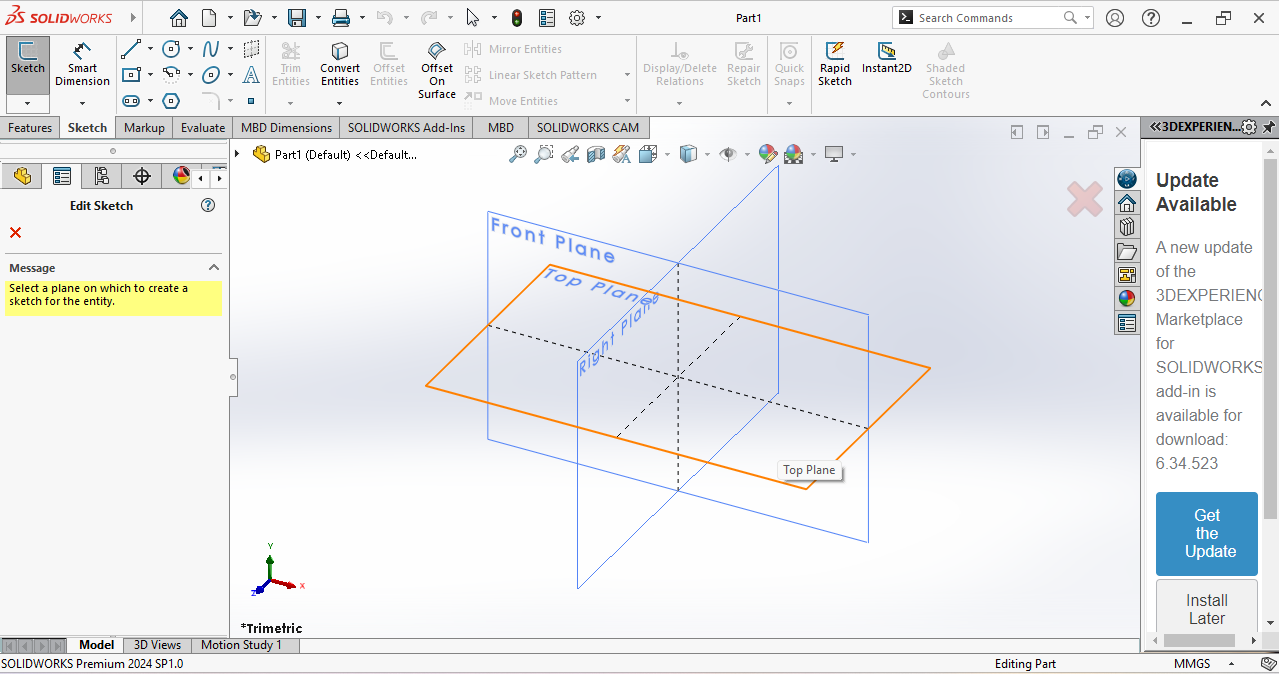Expand the Part1 flyout feature tree
This screenshot has height=674, width=1279.
tap(237, 154)
